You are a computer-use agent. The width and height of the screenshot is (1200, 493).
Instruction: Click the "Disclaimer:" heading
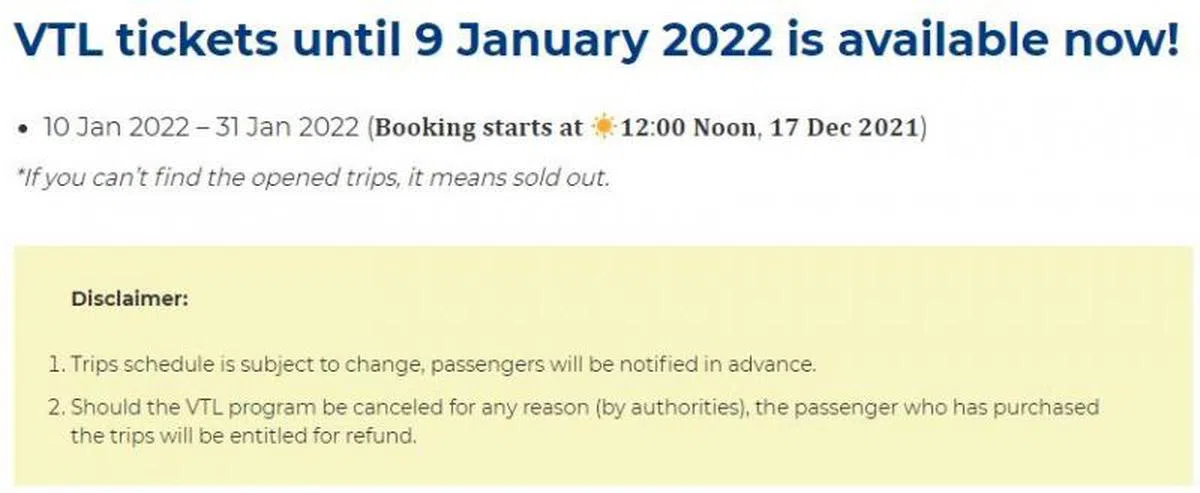coord(130,298)
